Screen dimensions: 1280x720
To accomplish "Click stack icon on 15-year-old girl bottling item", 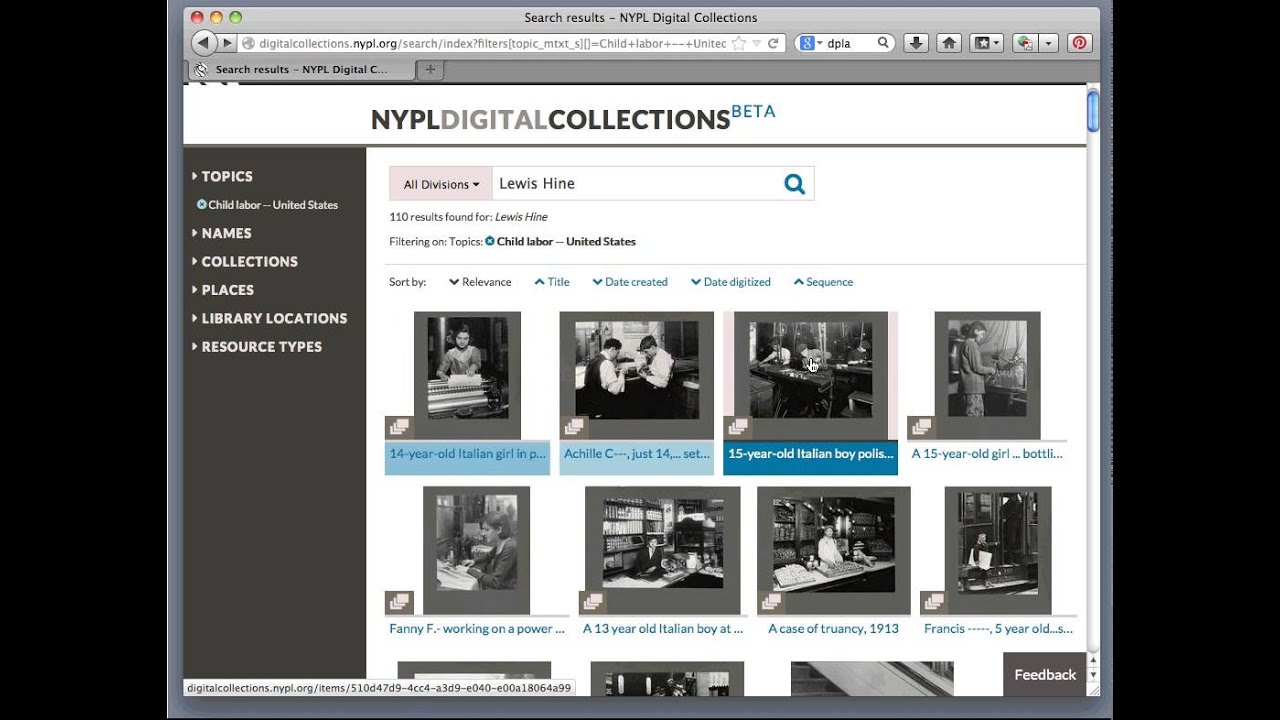I will (922, 427).
